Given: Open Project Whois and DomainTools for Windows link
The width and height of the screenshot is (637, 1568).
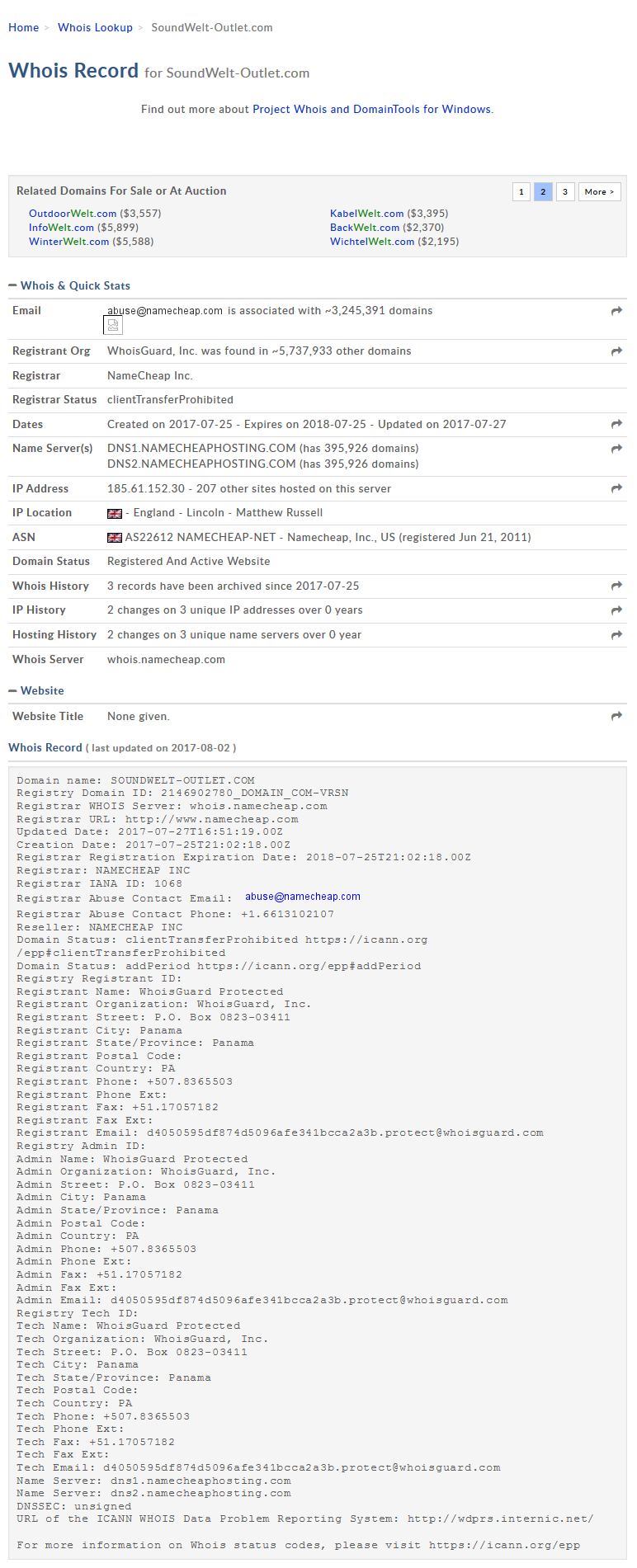Looking at the screenshot, I should 371,109.
